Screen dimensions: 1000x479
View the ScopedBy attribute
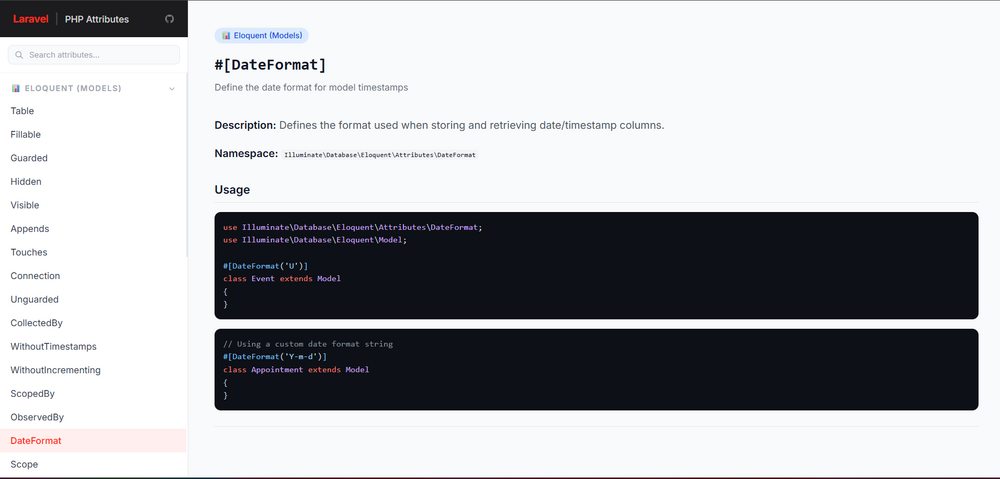93,394
